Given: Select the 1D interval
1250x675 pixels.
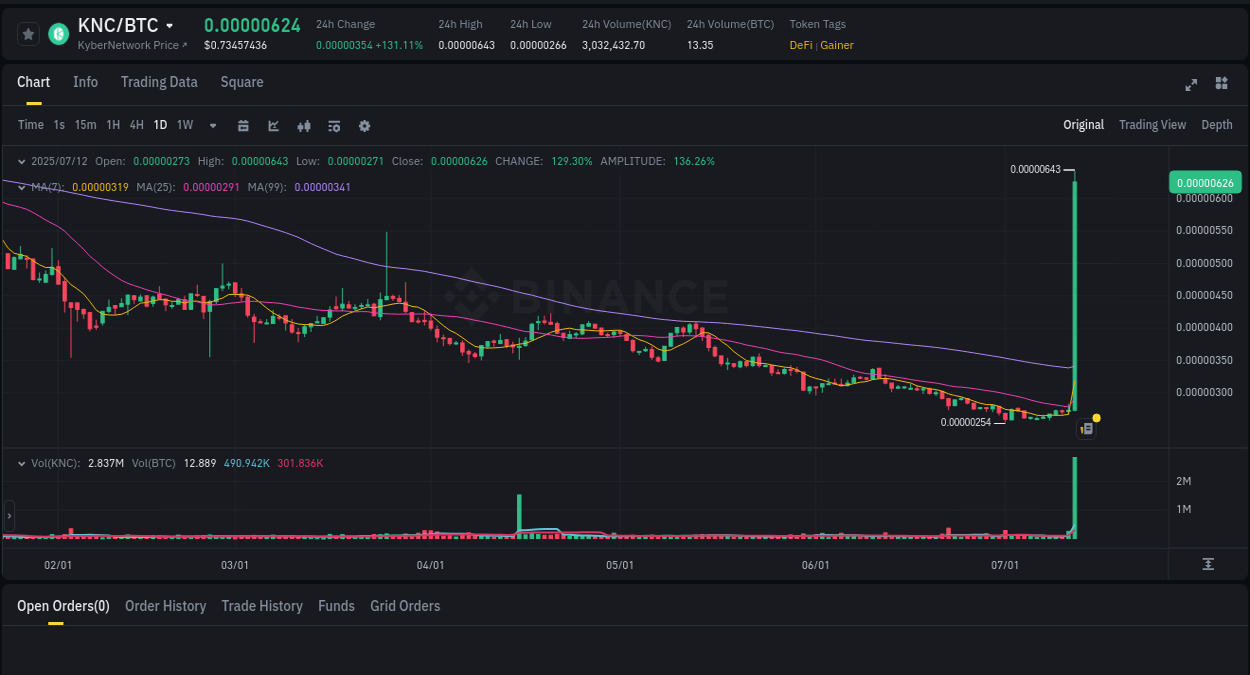Looking at the screenshot, I should [160, 125].
